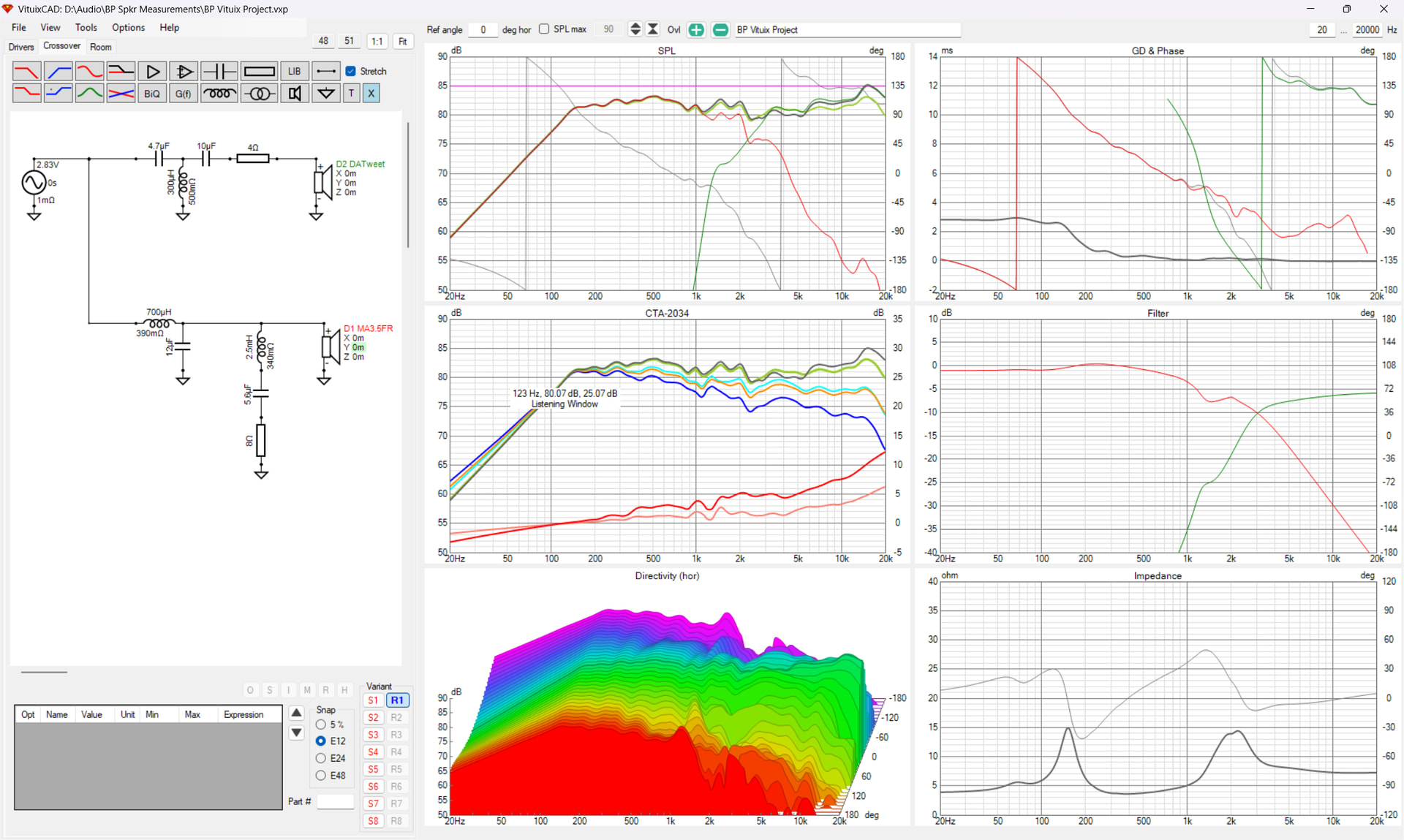Open the LIB component library
This screenshot has height=840, width=1404.
294,71
